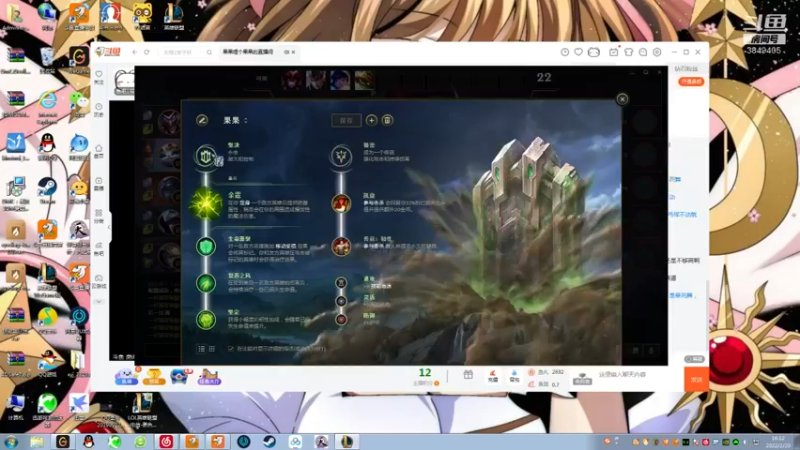Select the Resolve primary rune tree icon
800x450 pixels.
(x=206, y=156)
